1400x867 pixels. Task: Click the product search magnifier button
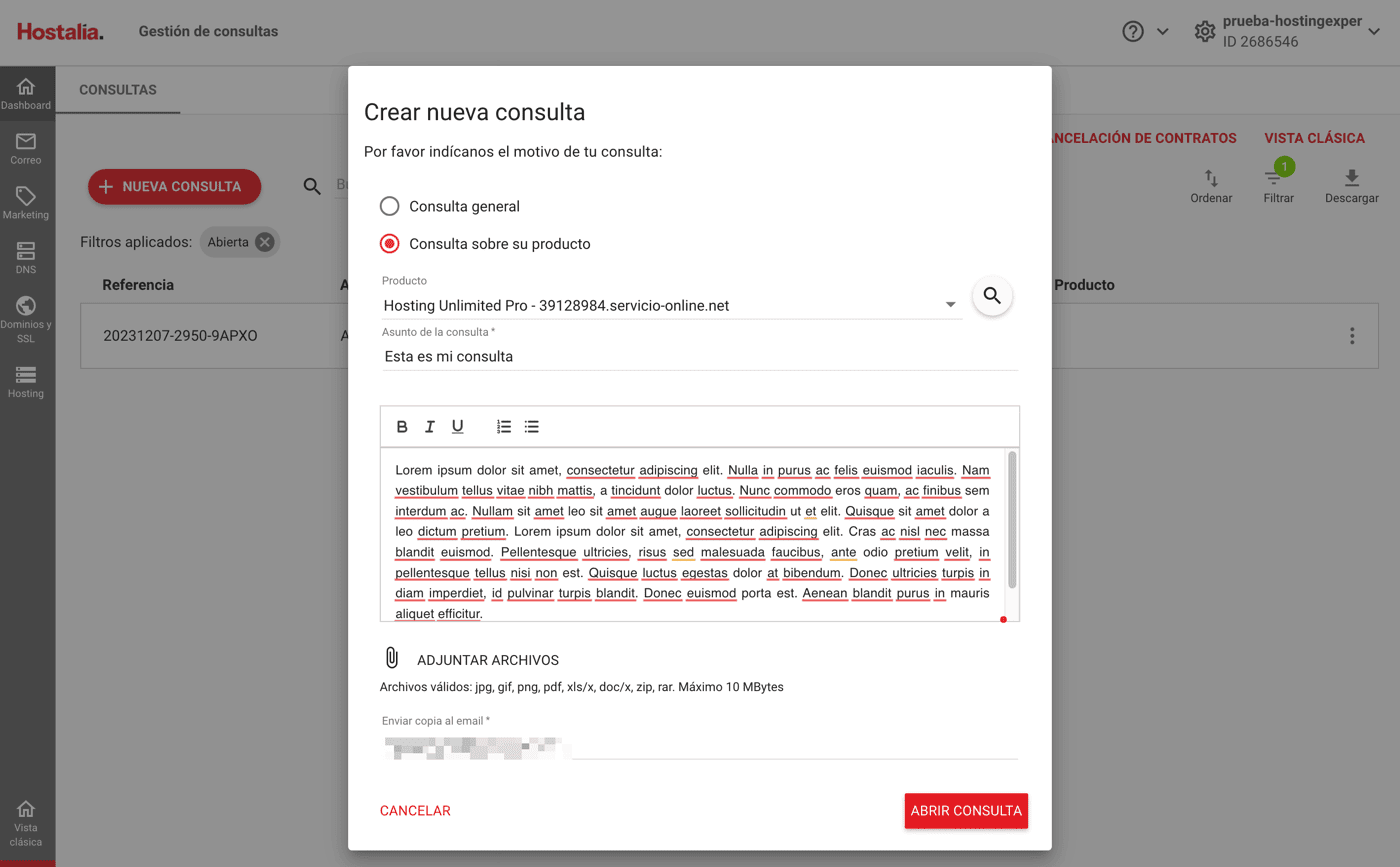[992, 296]
